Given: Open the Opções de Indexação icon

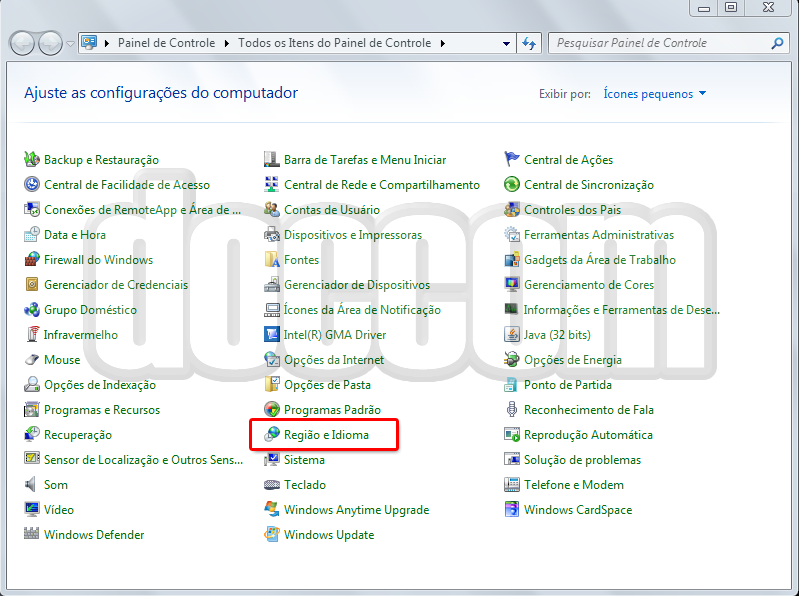Looking at the screenshot, I should point(32,384).
